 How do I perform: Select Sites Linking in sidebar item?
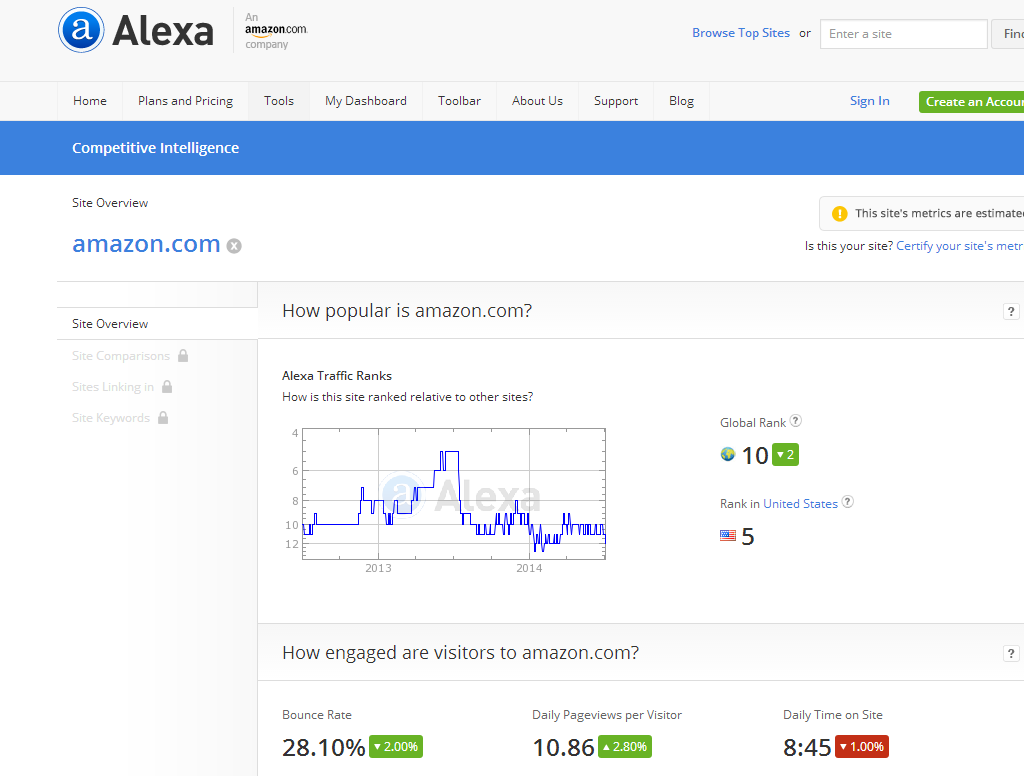[113, 387]
